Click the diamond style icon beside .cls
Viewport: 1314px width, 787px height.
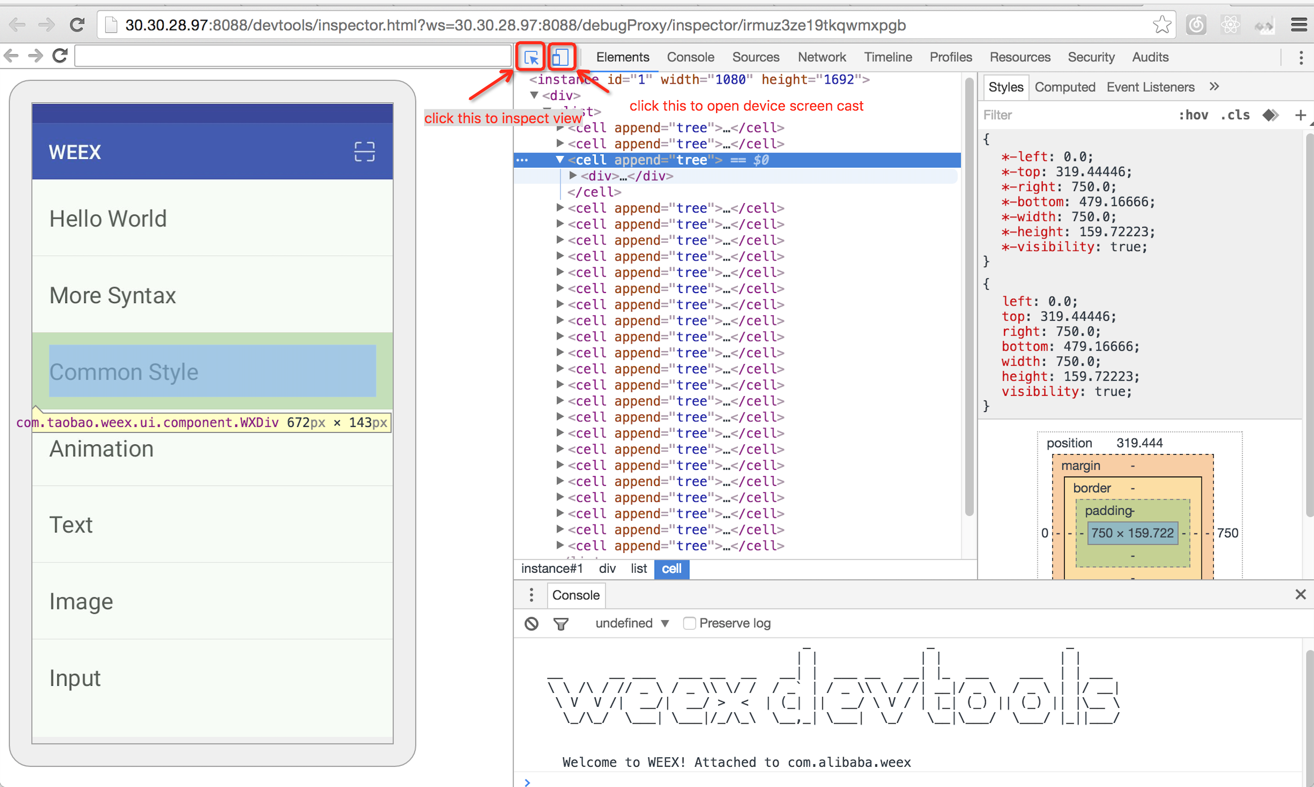point(1270,115)
